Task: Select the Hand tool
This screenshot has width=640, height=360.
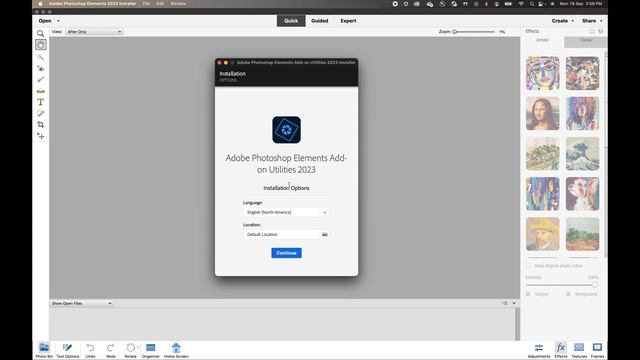Action: [x=40, y=44]
